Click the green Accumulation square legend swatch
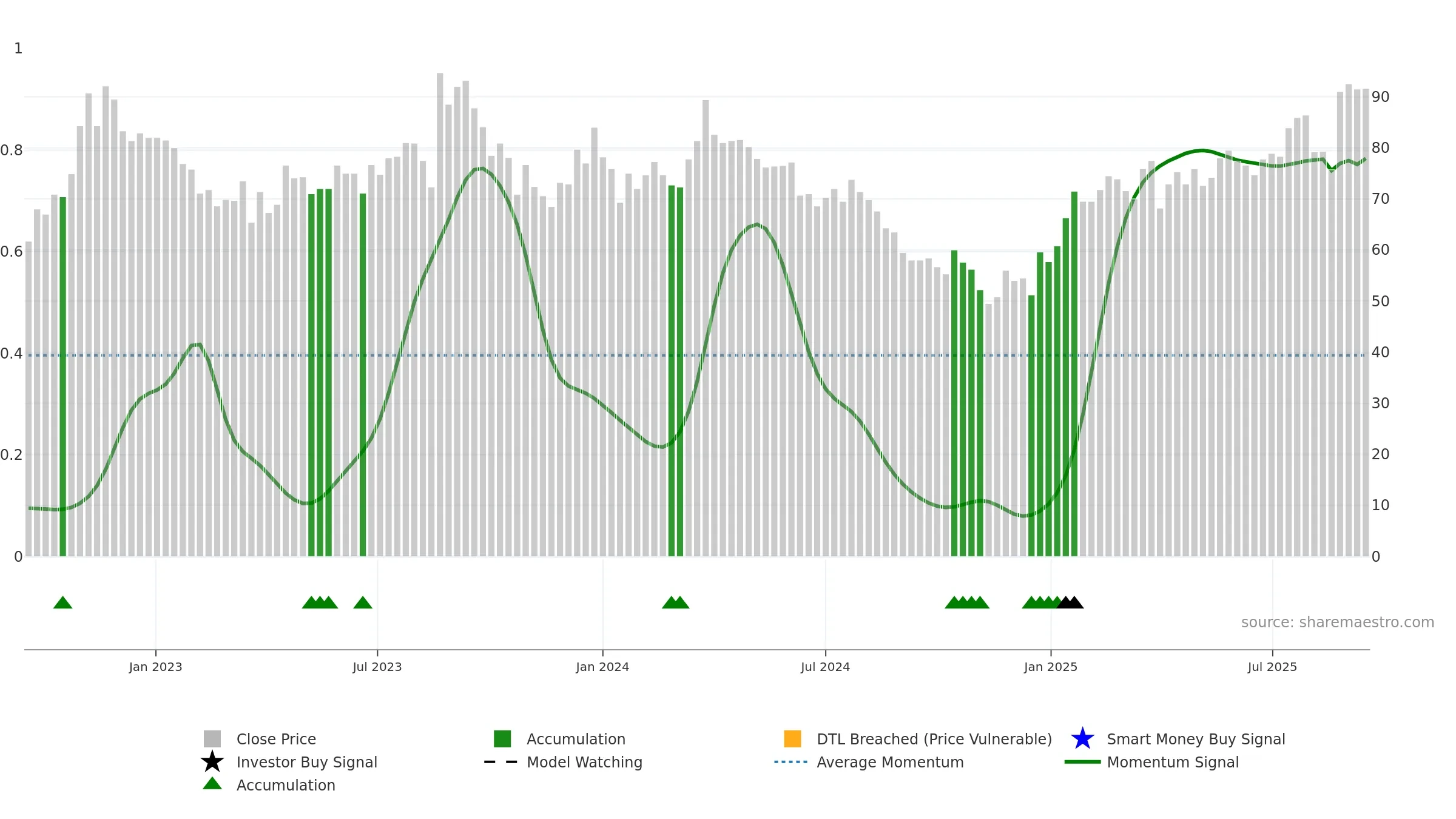This screenshot has width=1456, height=819. click(502, 739)
